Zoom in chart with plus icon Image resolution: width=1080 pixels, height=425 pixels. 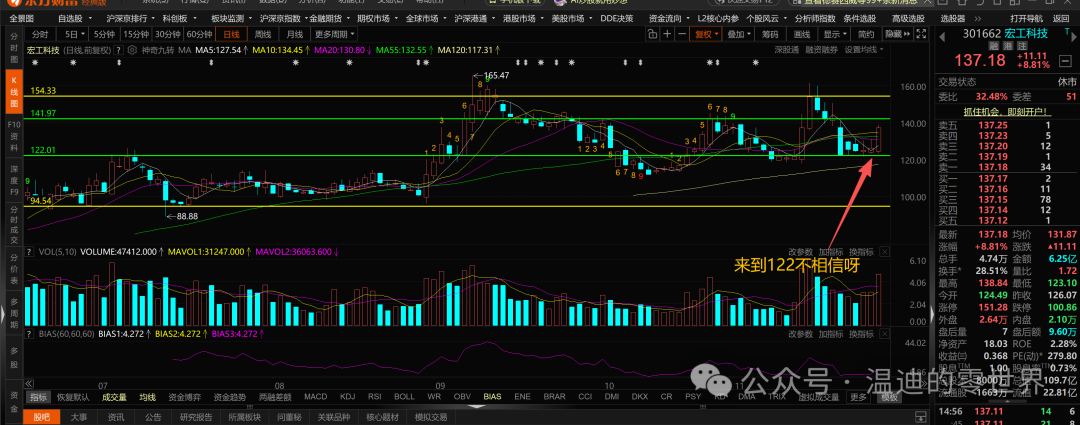[x=667, y=34]
